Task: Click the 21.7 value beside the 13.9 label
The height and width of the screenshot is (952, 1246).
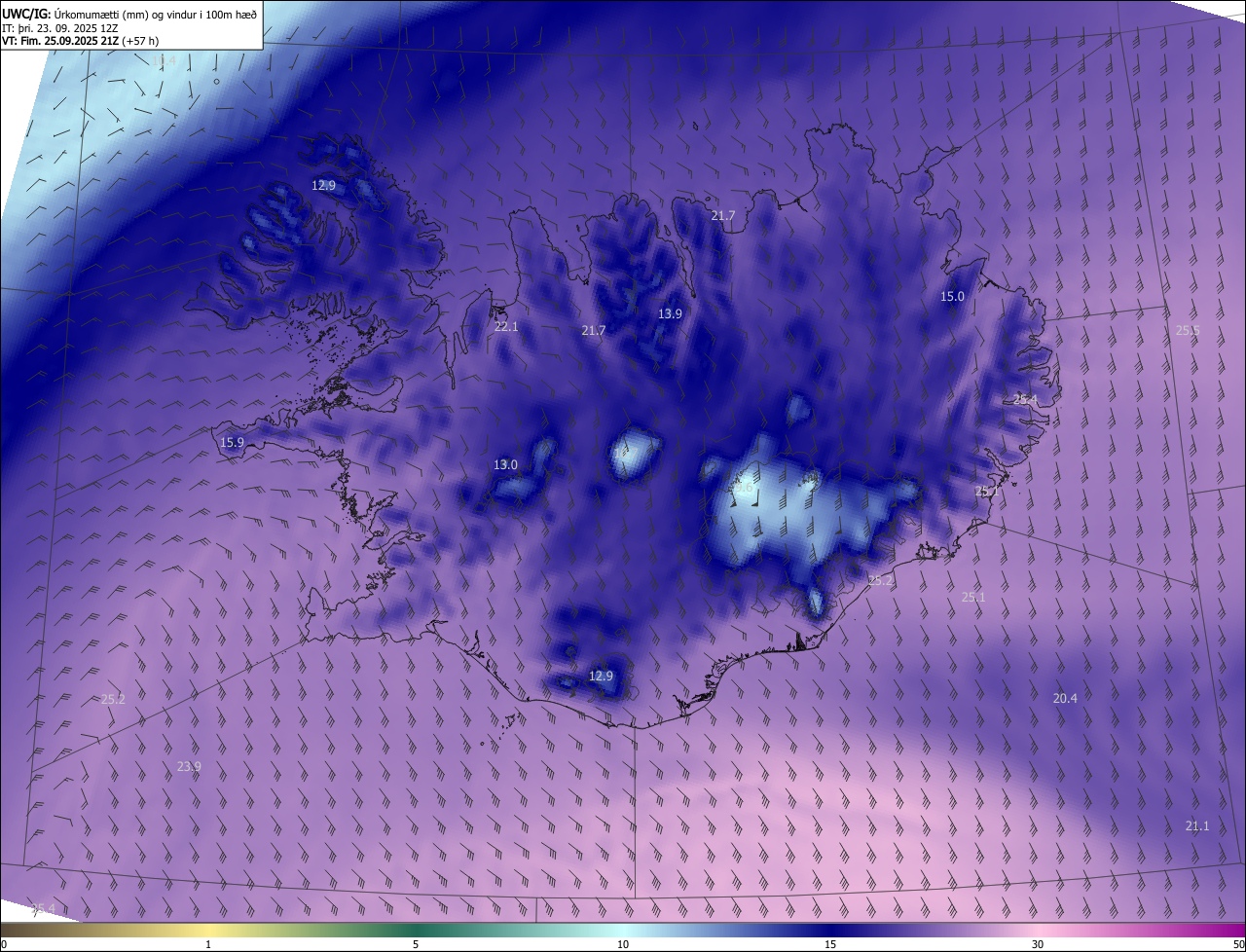Action: pyautogui.click(x=594, y=330)
